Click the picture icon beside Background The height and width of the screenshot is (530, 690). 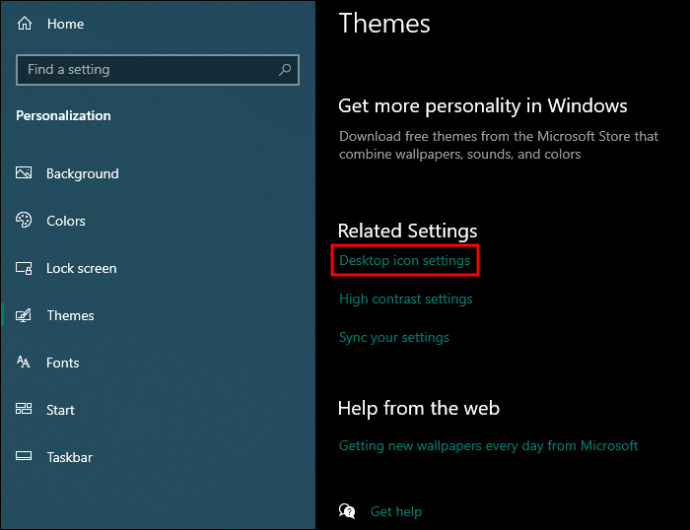click(24, 173)
